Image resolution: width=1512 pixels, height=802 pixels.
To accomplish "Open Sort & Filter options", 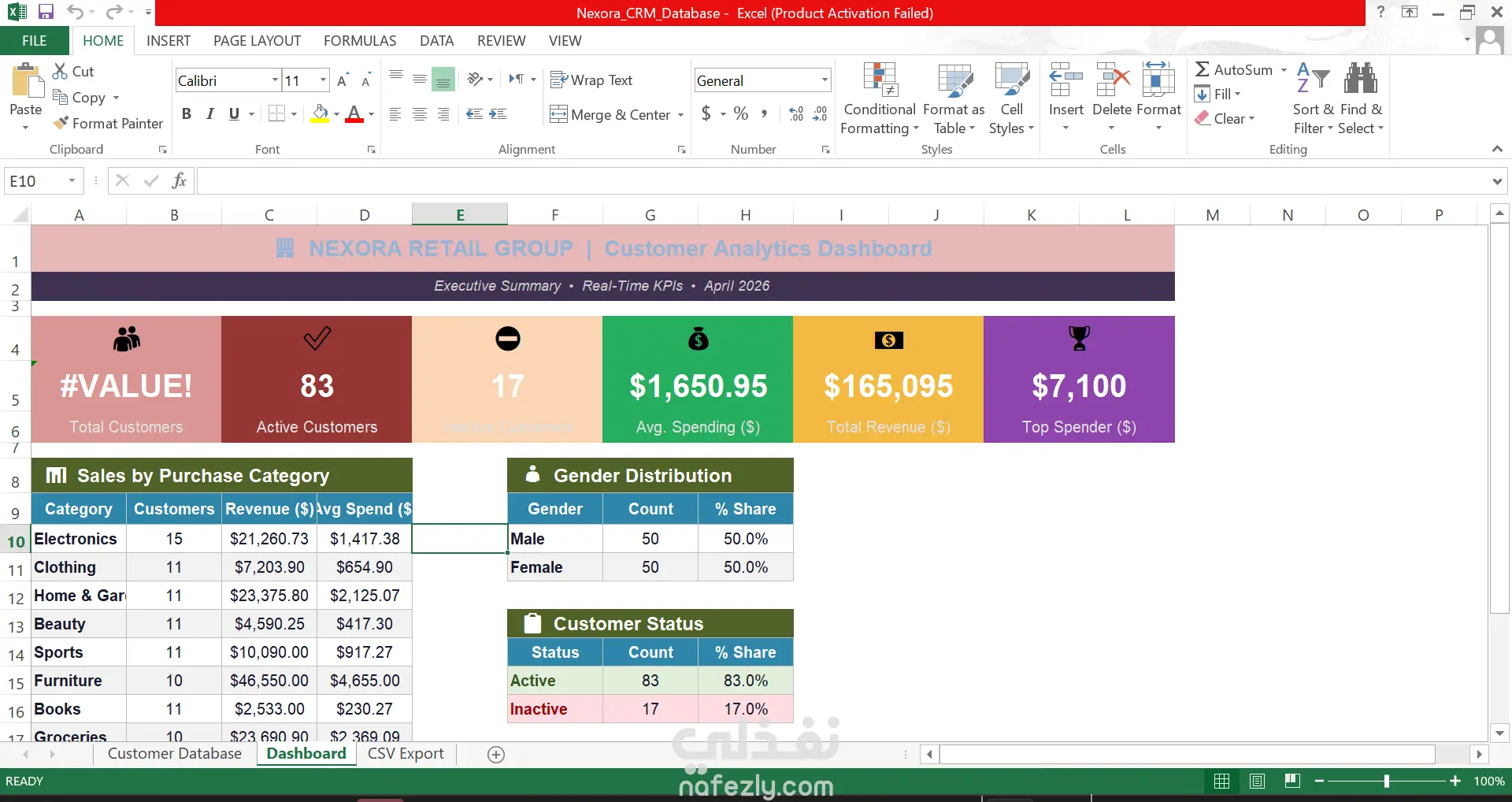I will [1313, 98].
